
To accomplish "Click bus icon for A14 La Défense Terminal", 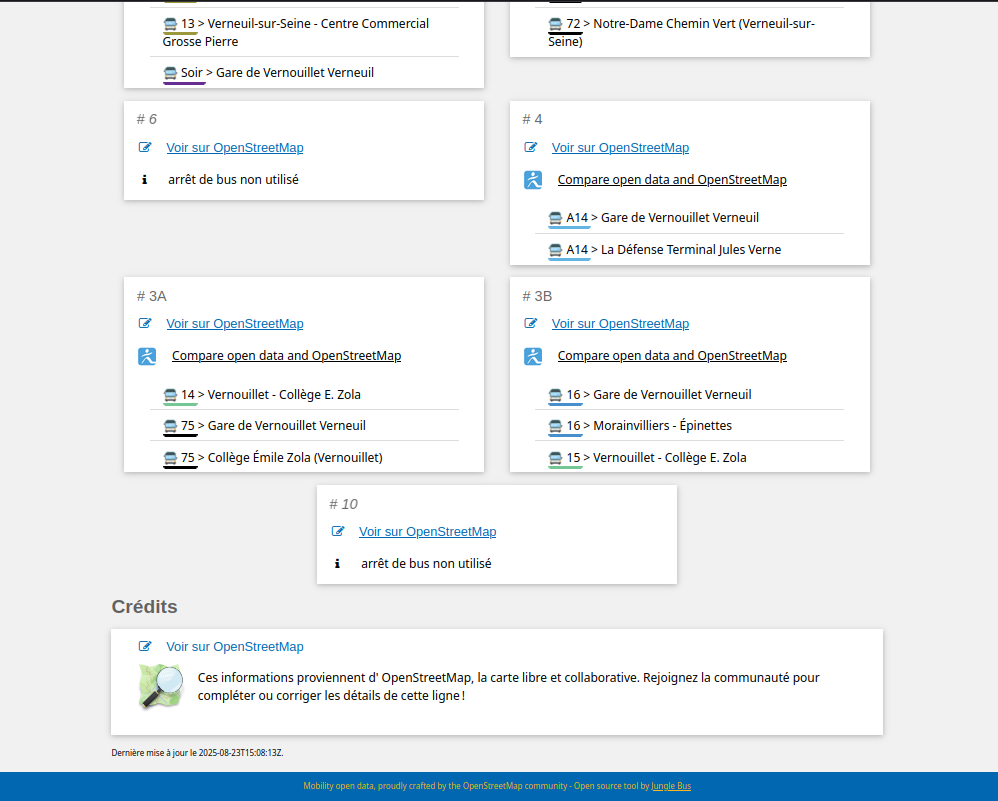I will 556,250.
